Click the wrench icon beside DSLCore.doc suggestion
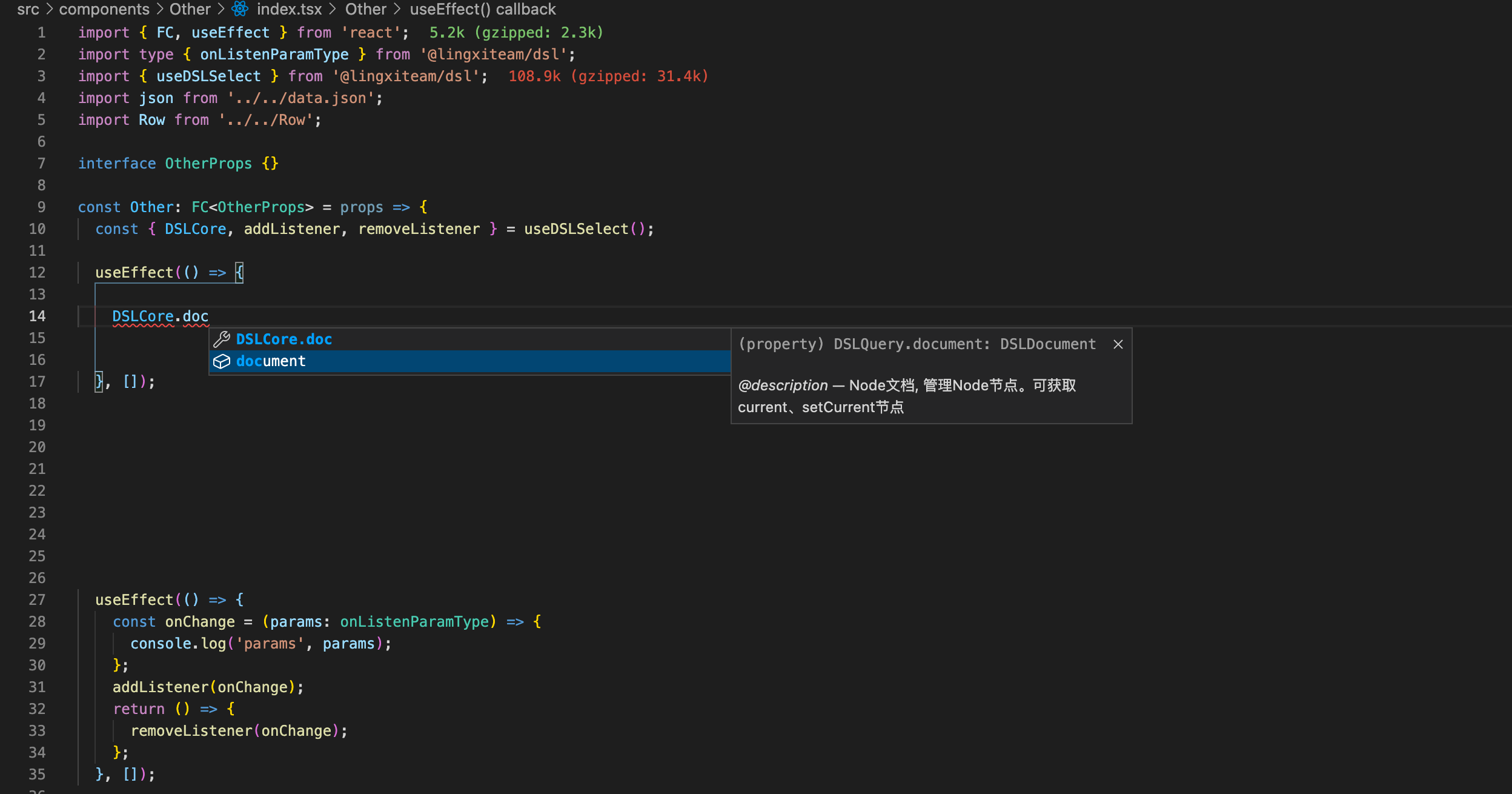This screenshot has height=794, width=1512. [x=222, y=339]
